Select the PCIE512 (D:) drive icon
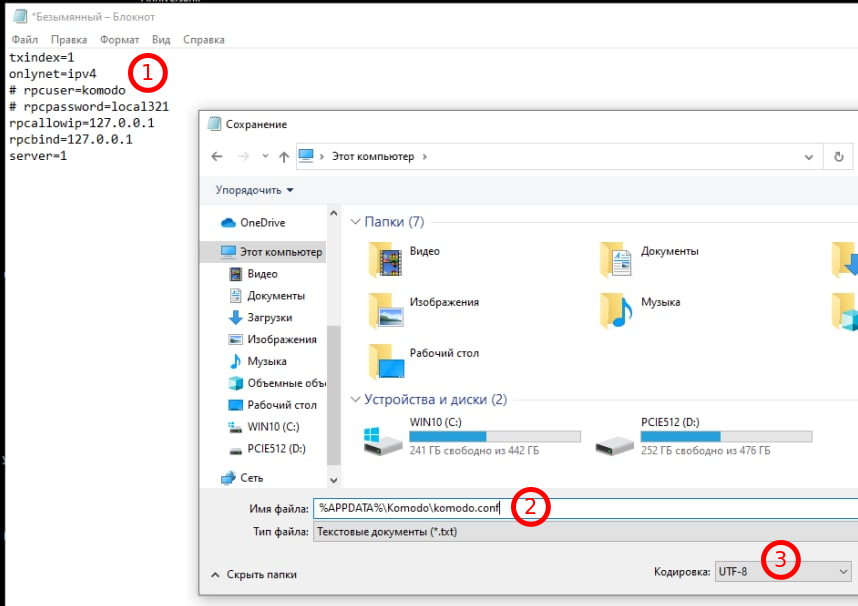This screenshot has width=858, height=606. coord(614,444)
